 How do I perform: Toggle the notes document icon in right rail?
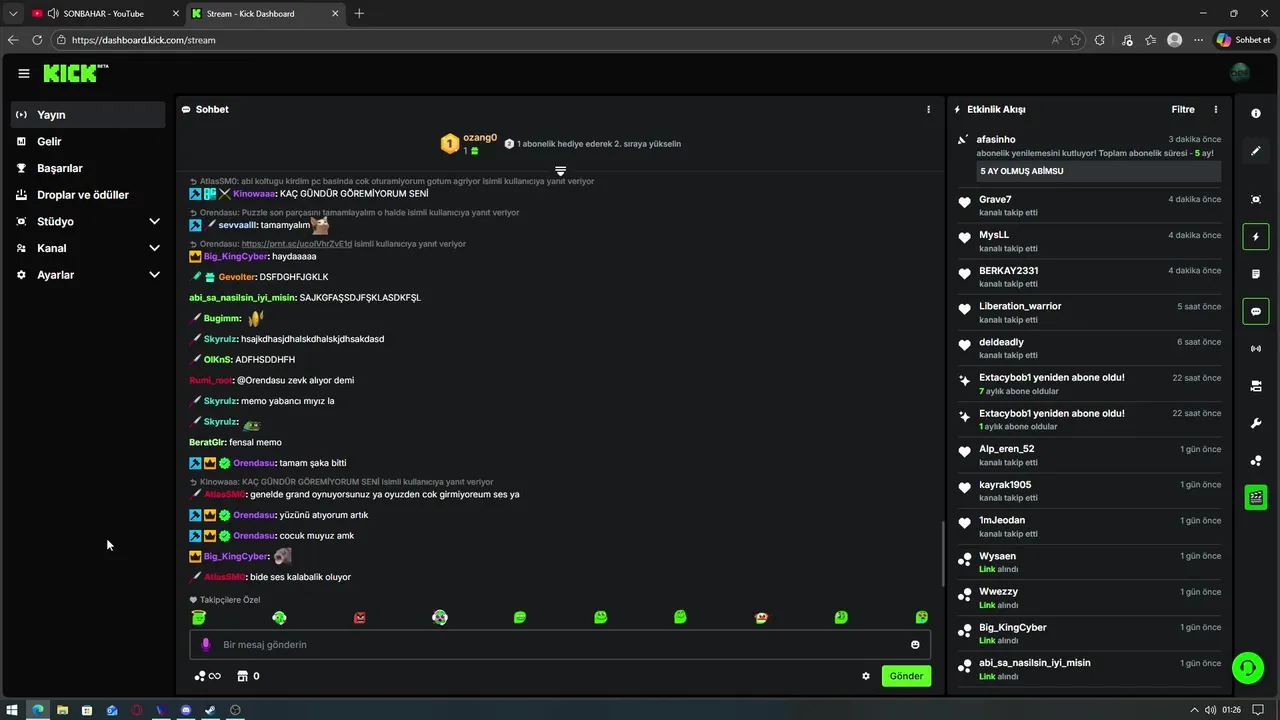1256,274
